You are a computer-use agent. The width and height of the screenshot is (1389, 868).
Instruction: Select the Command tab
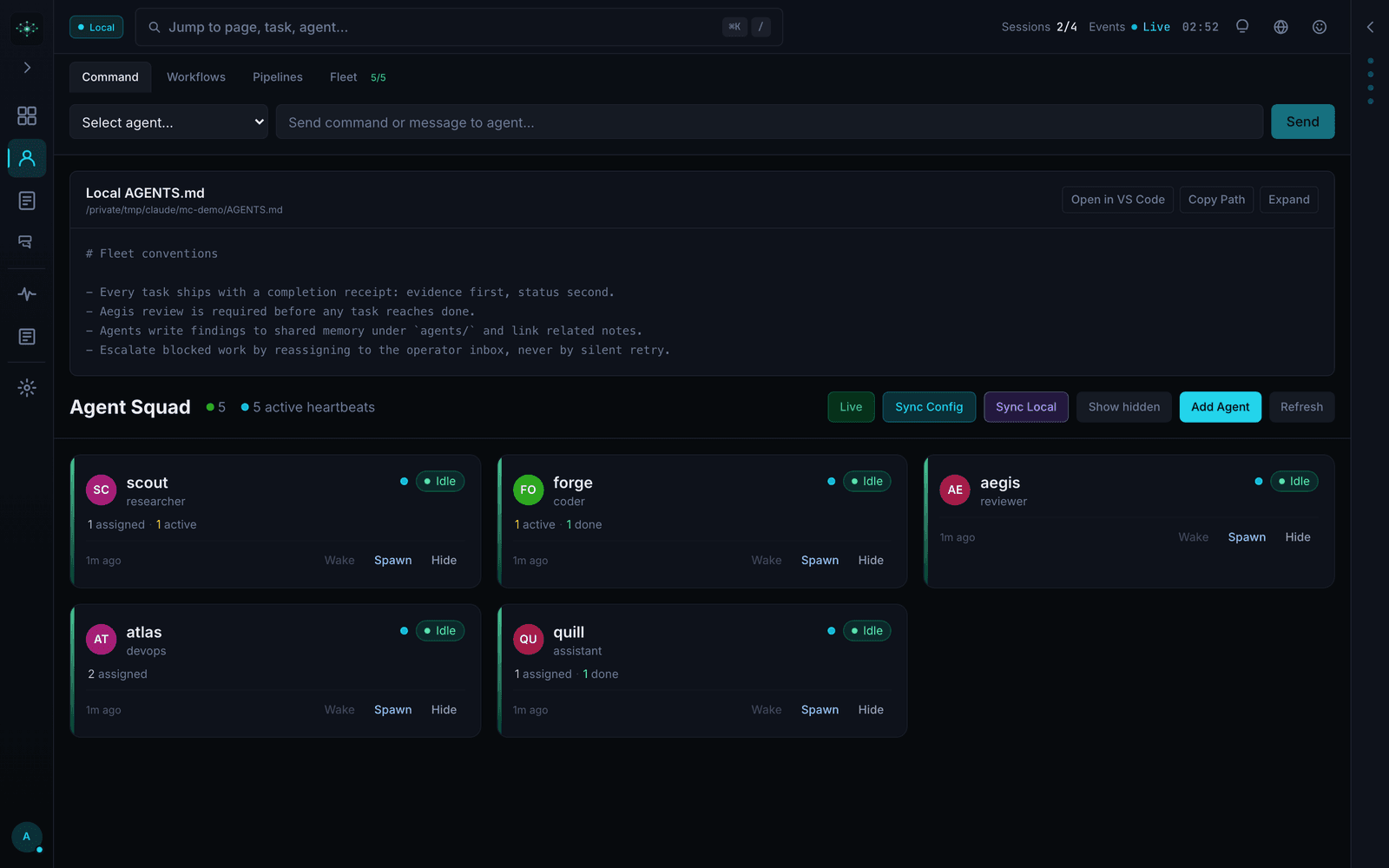click(110, 77)
